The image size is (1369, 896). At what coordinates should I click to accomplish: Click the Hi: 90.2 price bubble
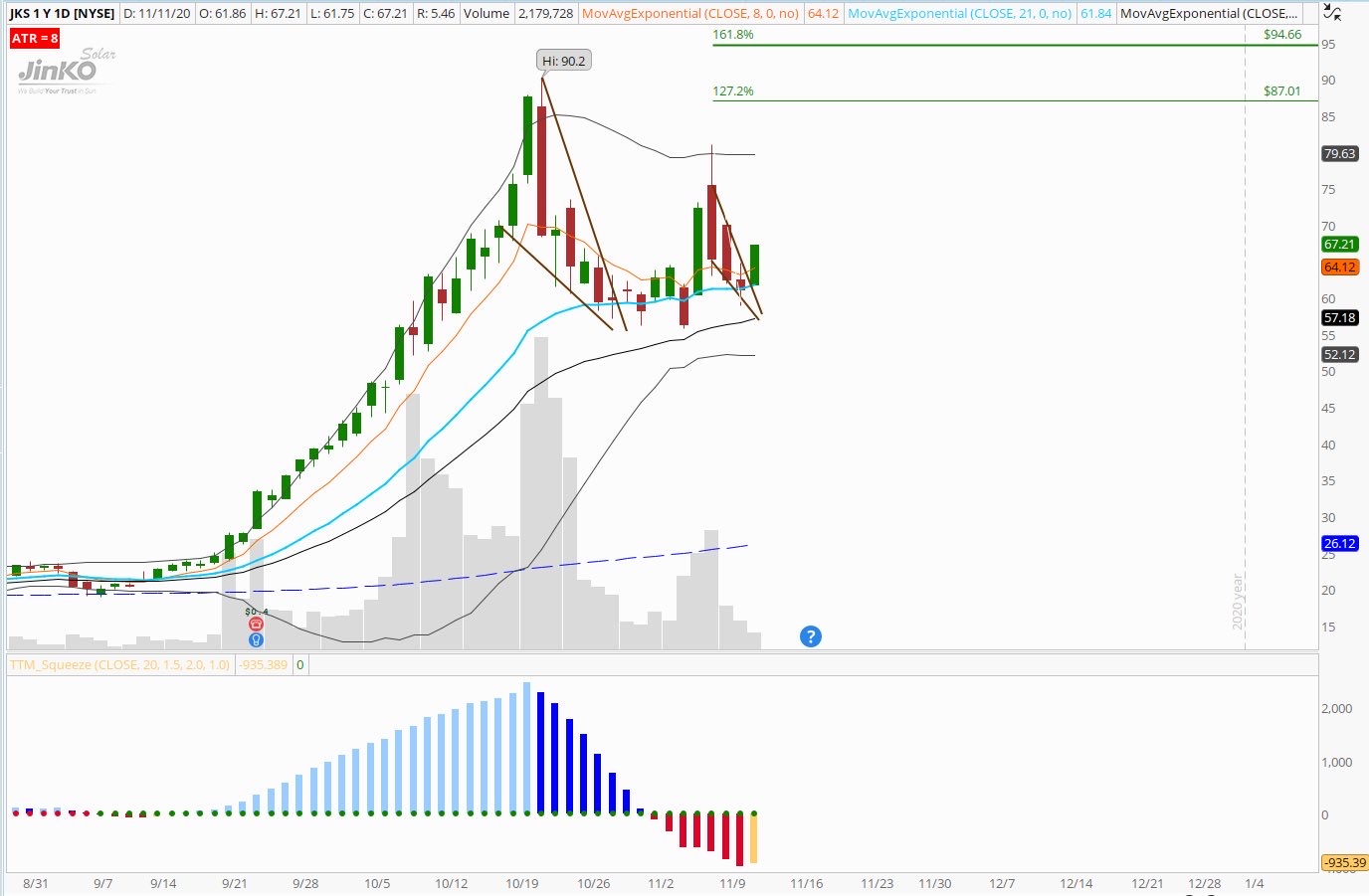[564, 61]
